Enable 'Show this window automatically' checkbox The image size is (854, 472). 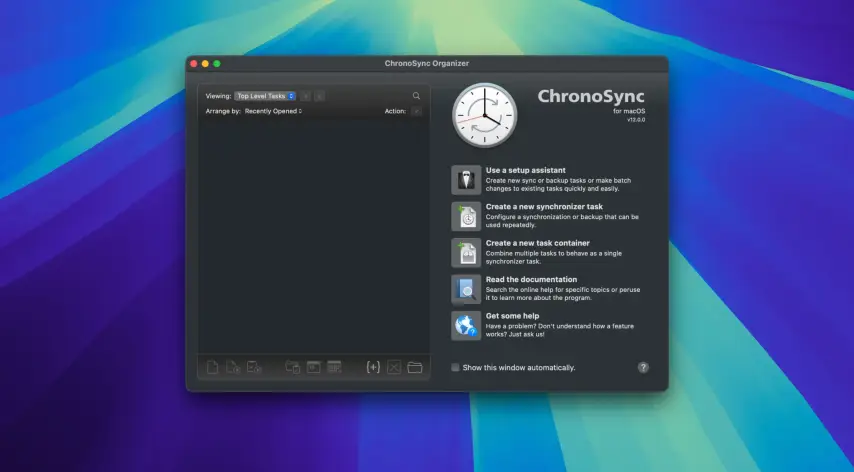(x=455, y=367)
